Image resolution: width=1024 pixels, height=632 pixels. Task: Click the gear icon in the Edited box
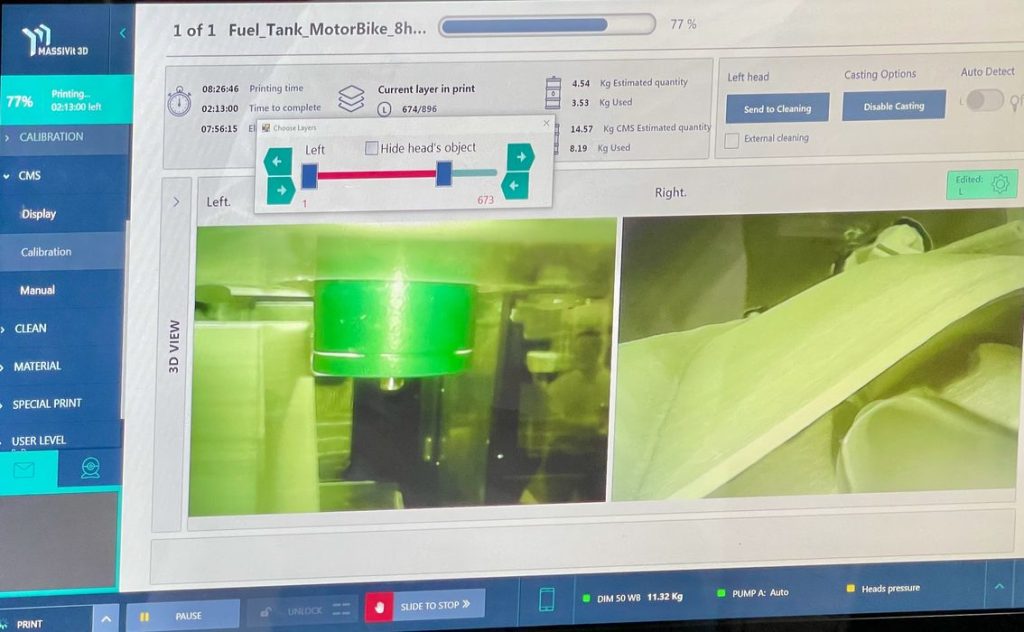coord(1000,183)
